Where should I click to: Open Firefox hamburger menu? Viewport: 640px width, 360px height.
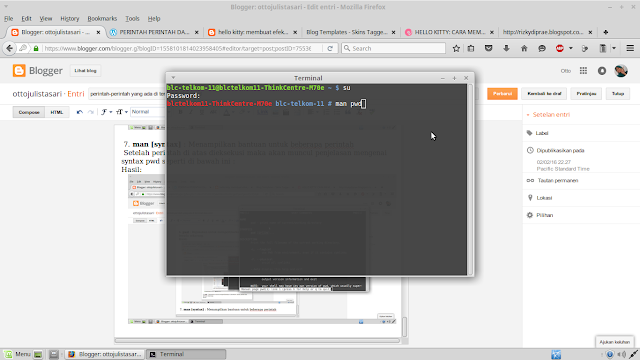pyautogui.click(x=630, y=48)
